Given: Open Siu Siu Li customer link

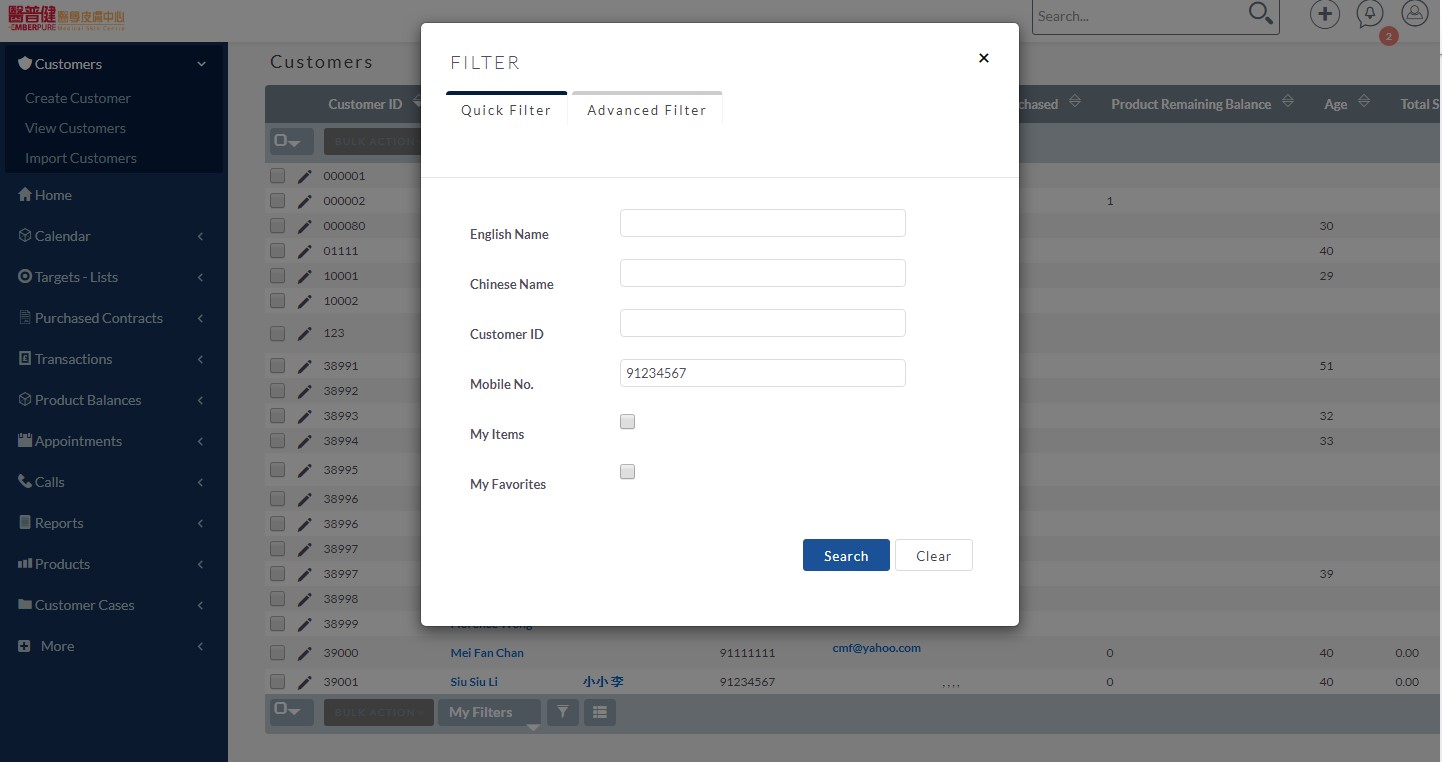Looking at the screenshot, I should (474, 682).
